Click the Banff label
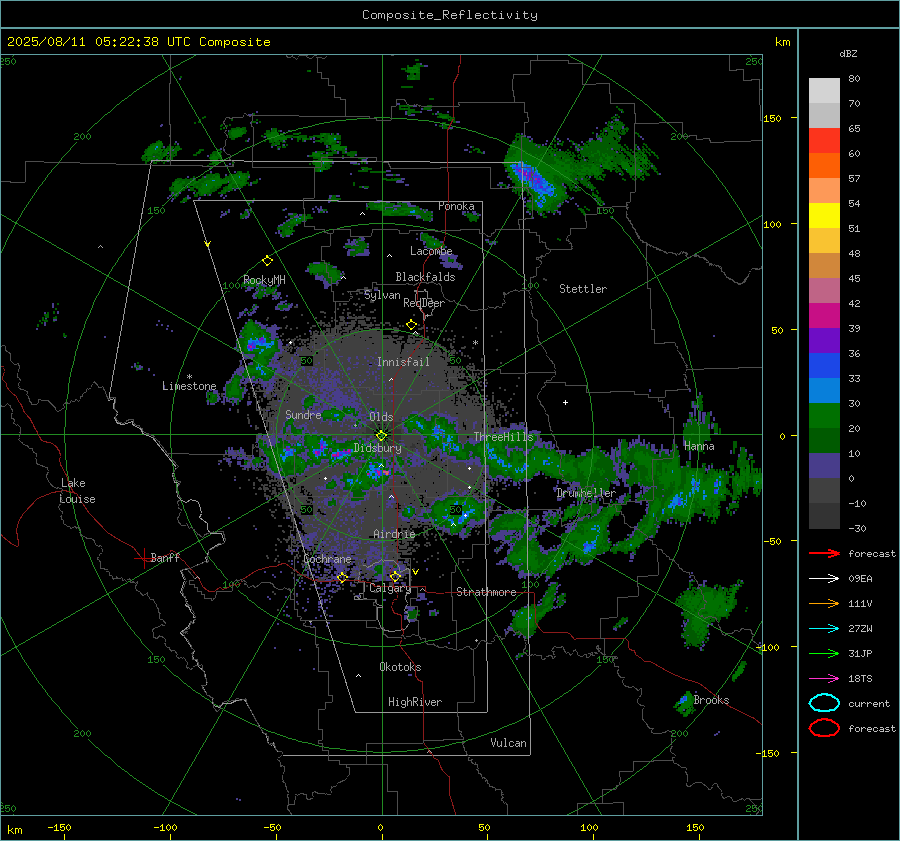Image resolution: width=900 pixels, height=841 pixels. point(165,558)
